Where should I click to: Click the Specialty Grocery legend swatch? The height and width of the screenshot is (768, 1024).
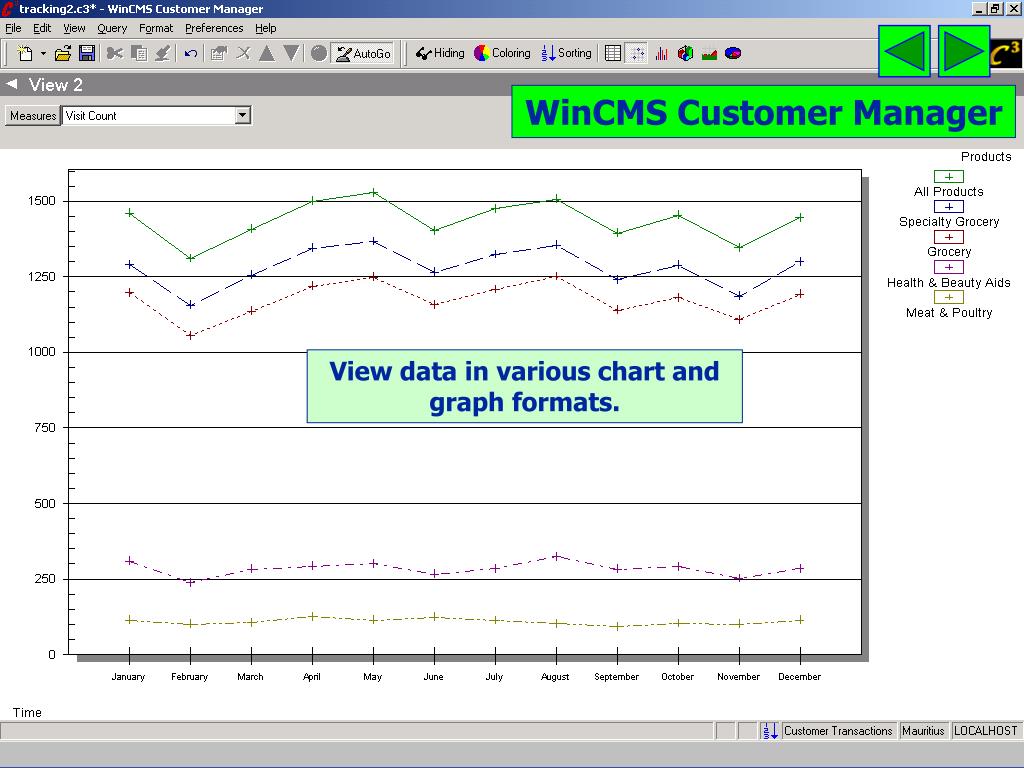pyautogui.click(x=949, y=206)
